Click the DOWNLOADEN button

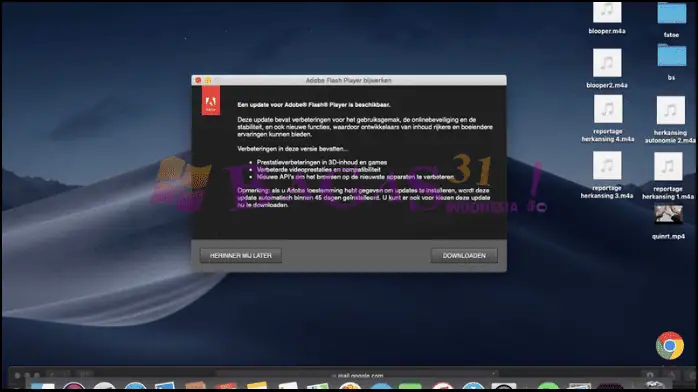(x=464, y=255)
